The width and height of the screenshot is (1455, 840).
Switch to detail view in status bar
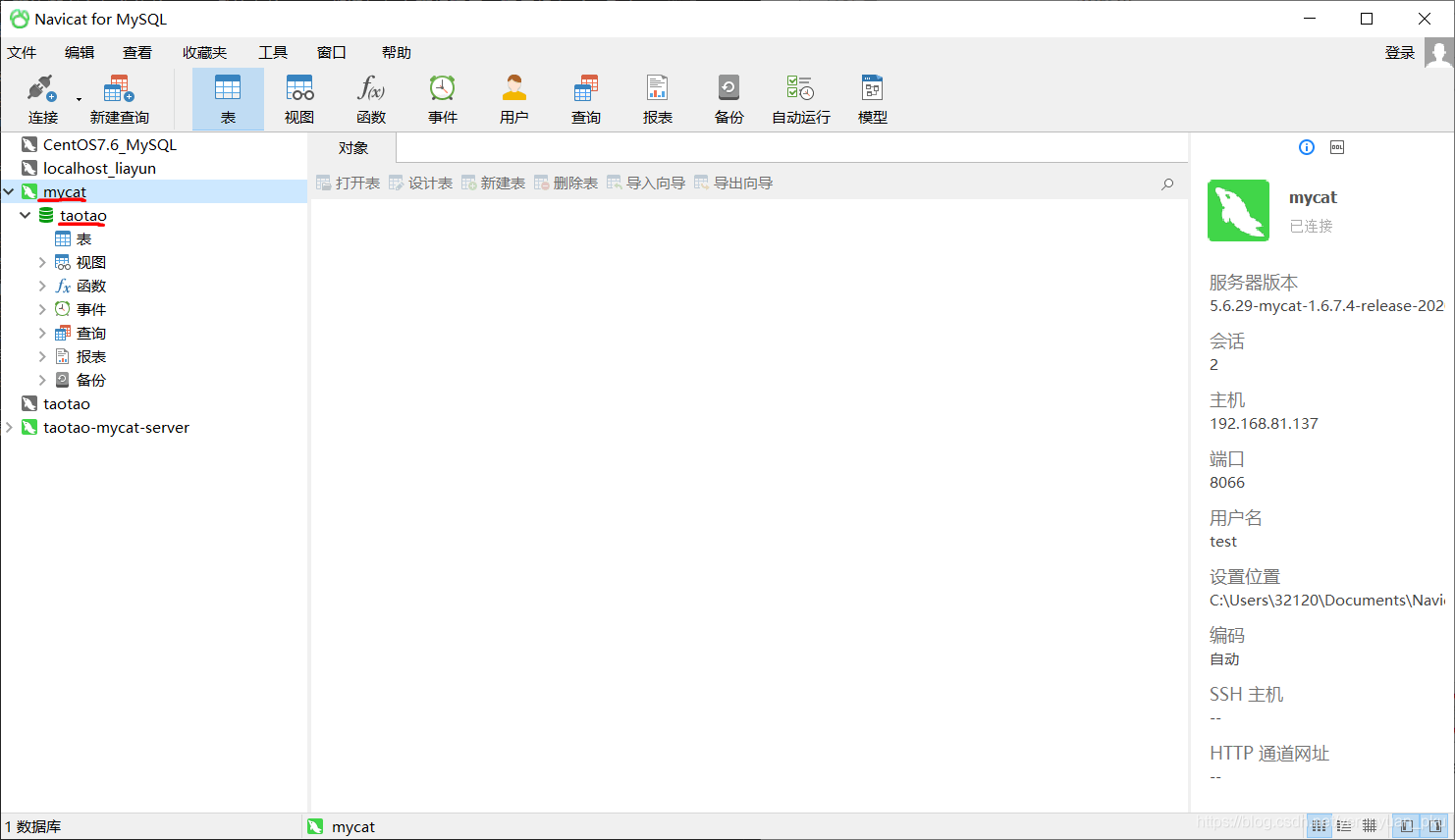[x=1370, y=825]
